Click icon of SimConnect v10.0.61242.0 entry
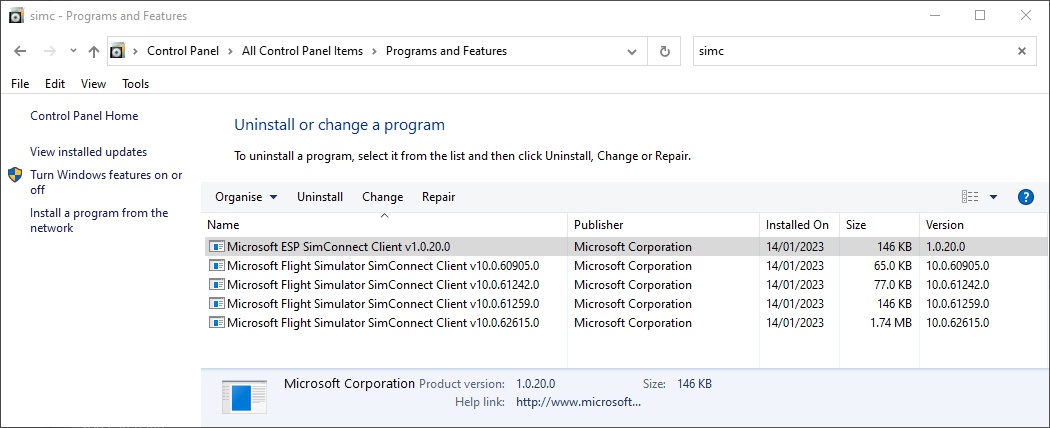 pos(216,285)
